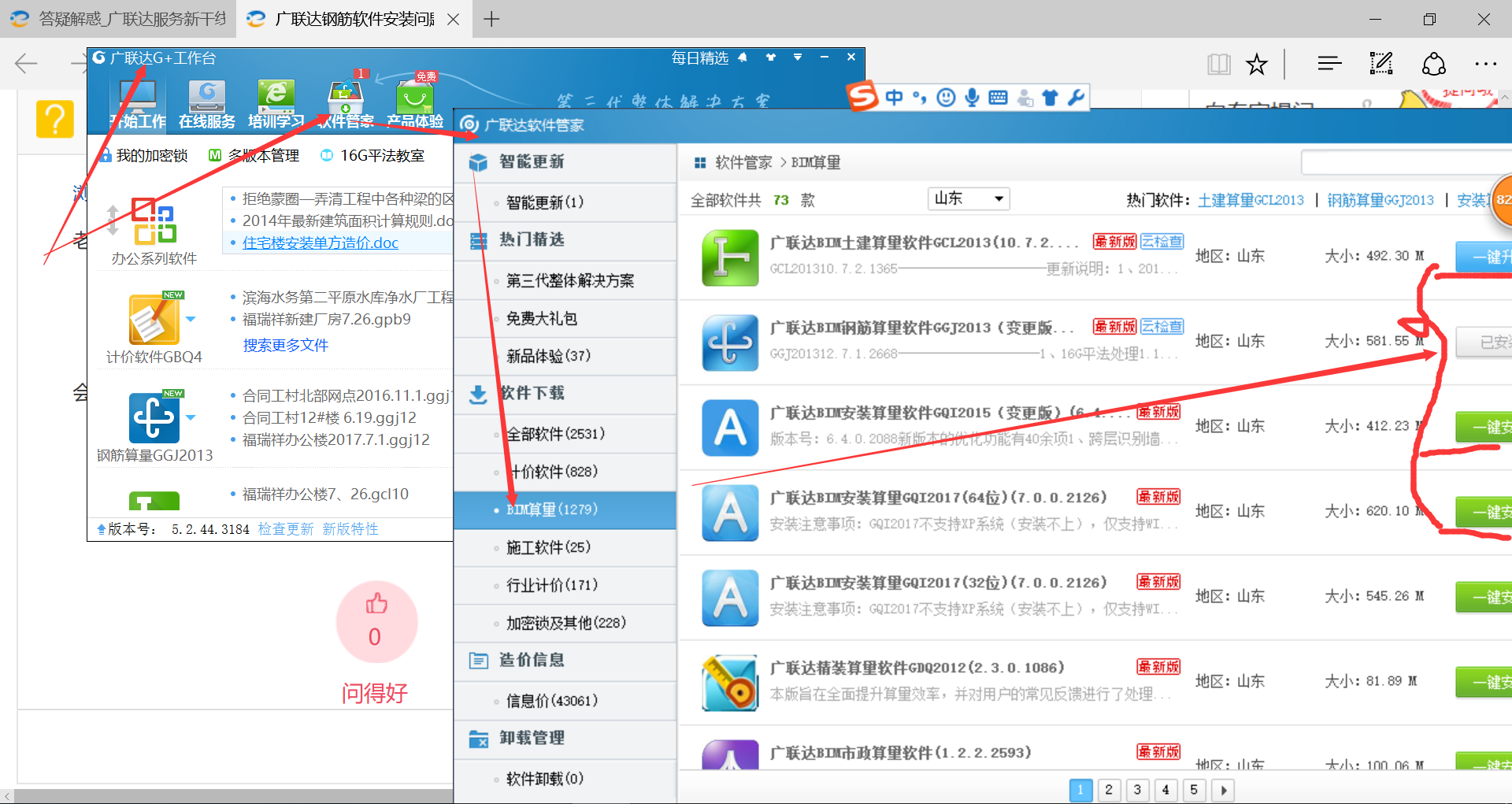
Task: Open 多版本管理 in G+ workbench
Action: pos(254,156)
